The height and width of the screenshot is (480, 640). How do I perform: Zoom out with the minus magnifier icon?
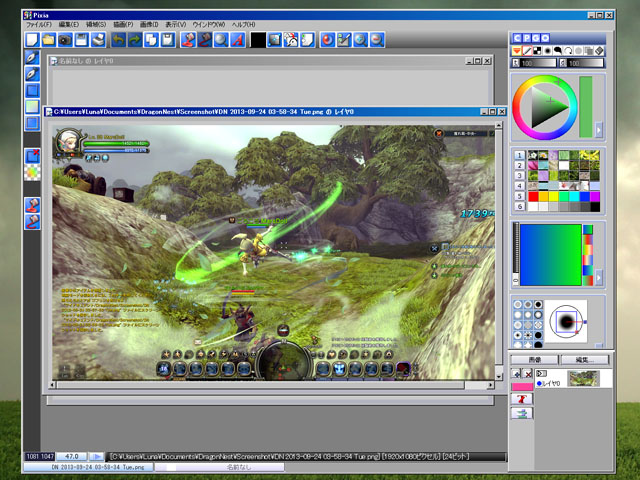click(377, 40)
